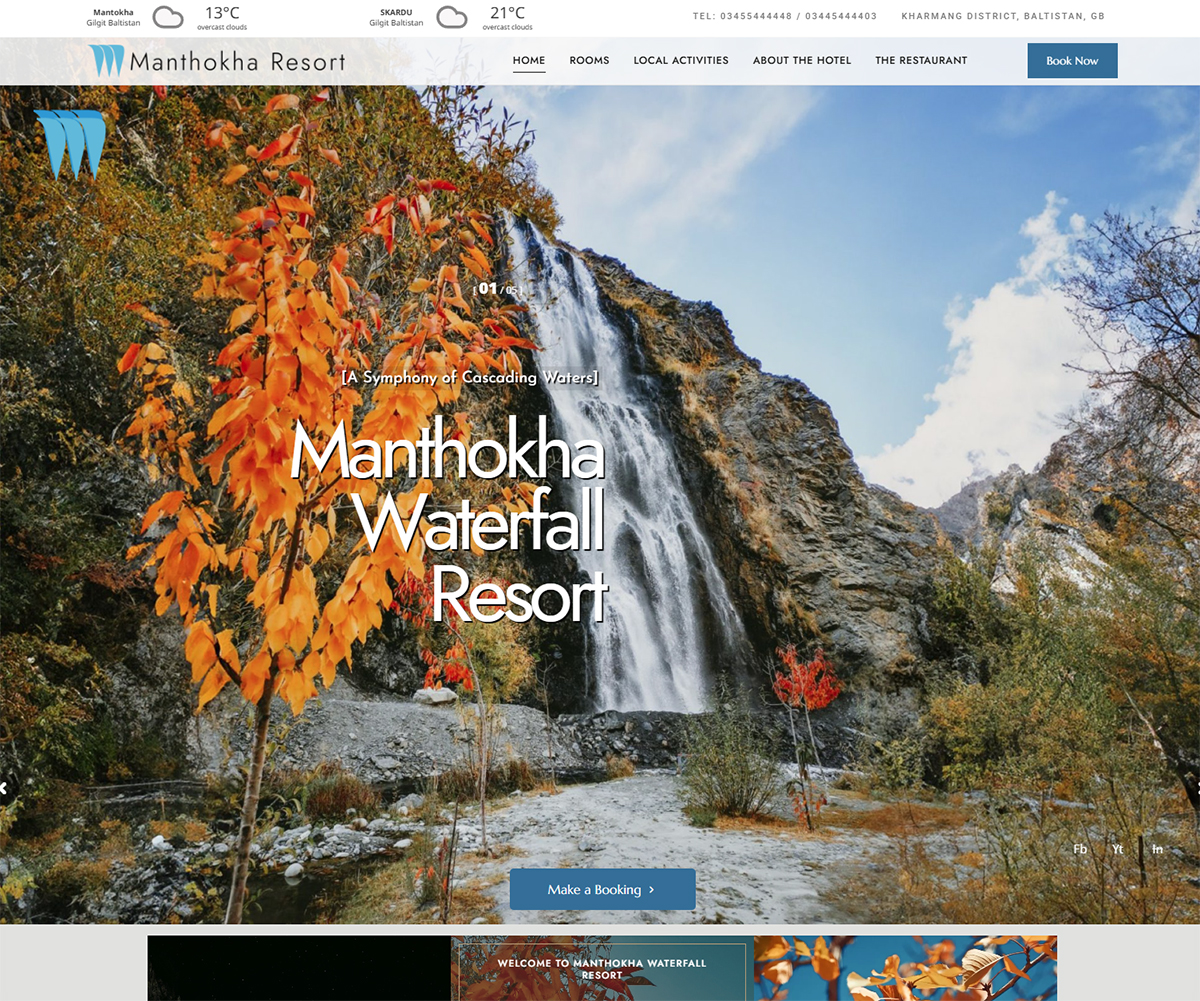
Task: Navigate to Local Activities
Action: point(681,61)
